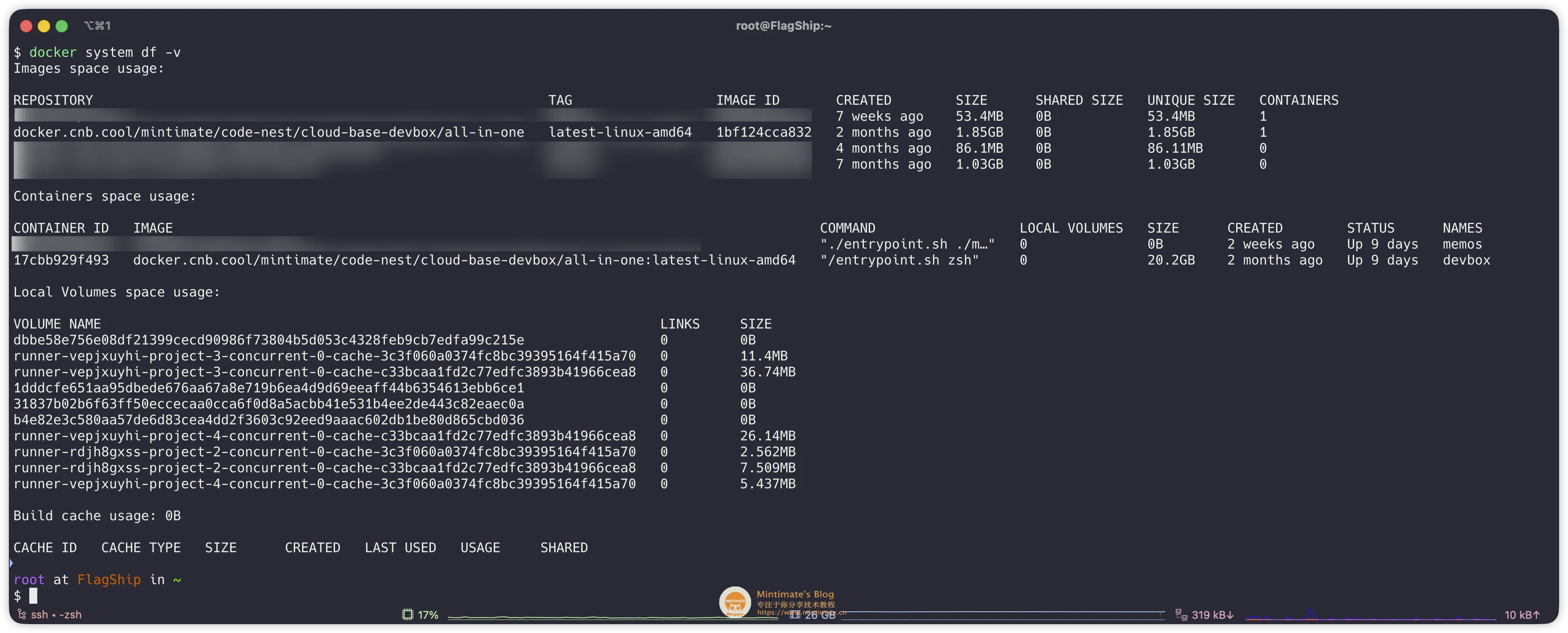
Task: Click the devbox container name
Action: pyautogui.click(x=1466, y=260)
